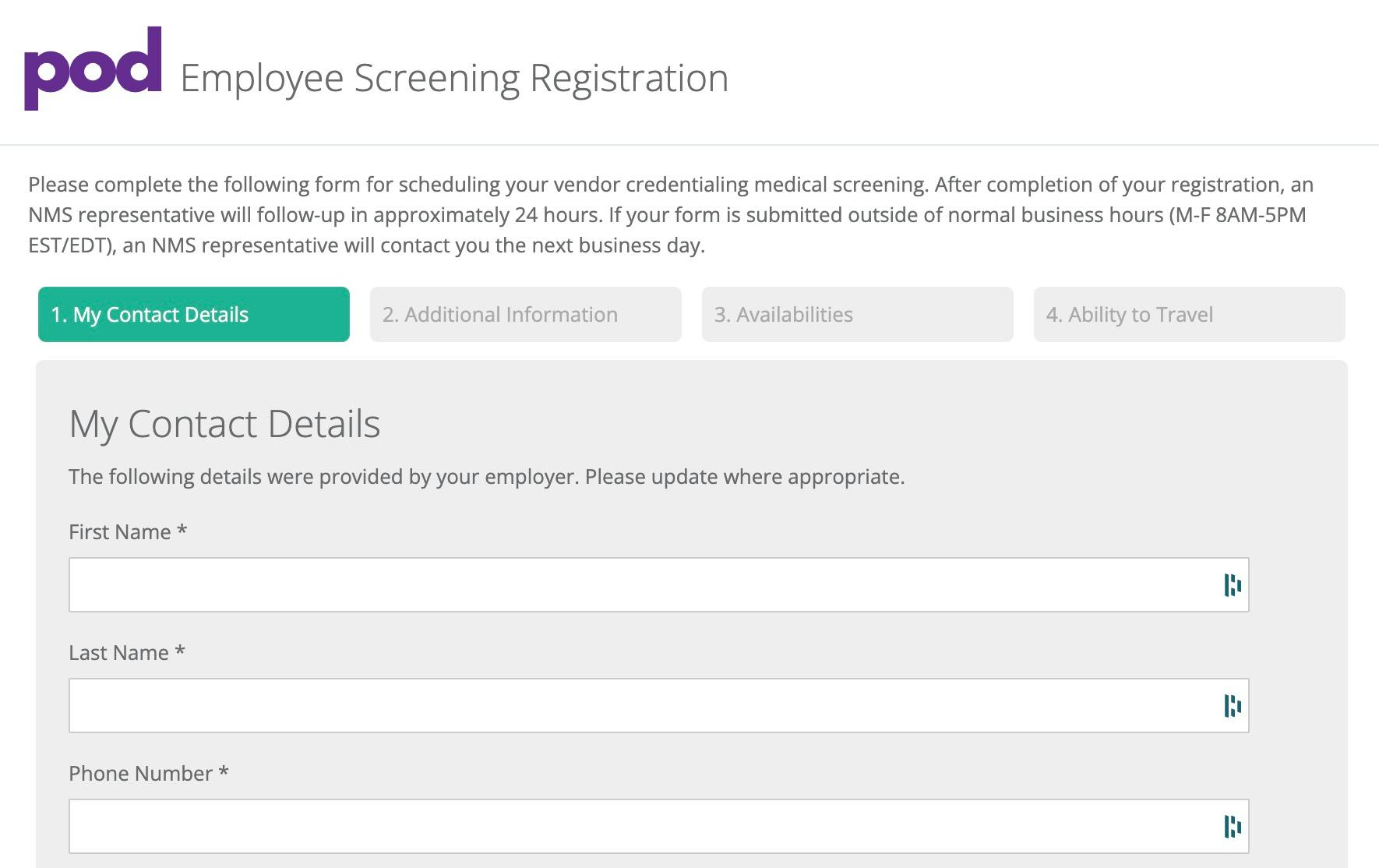Click the purple pod logo
This screenshot has width=1379, height=868.
click(x=93, y=69)
